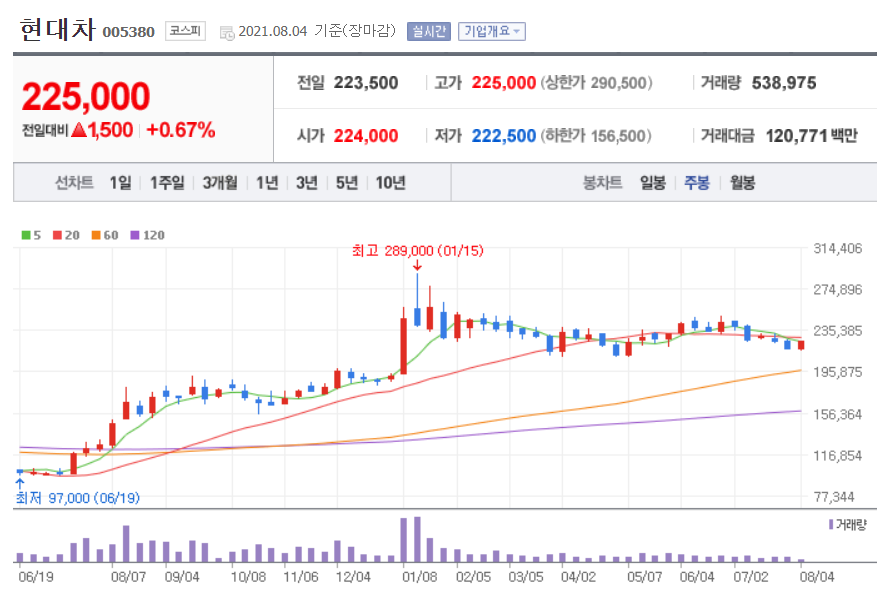Click the 고가 225,000 value
Image resolution: width=877 pixels, height=595 pixels.
click(503, 83)
